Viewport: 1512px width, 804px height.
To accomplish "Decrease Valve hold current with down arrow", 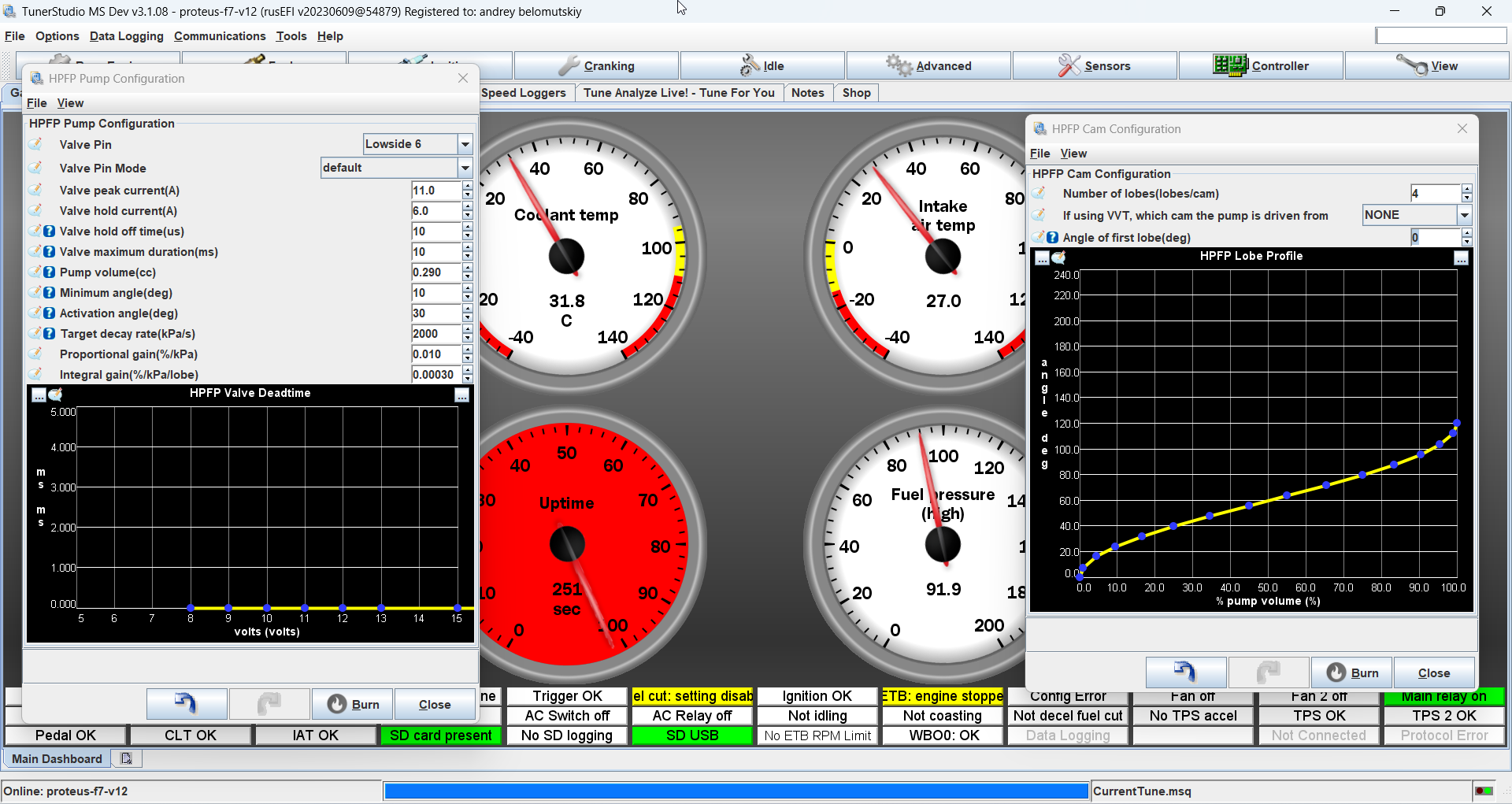I will [x=468, y=215].
